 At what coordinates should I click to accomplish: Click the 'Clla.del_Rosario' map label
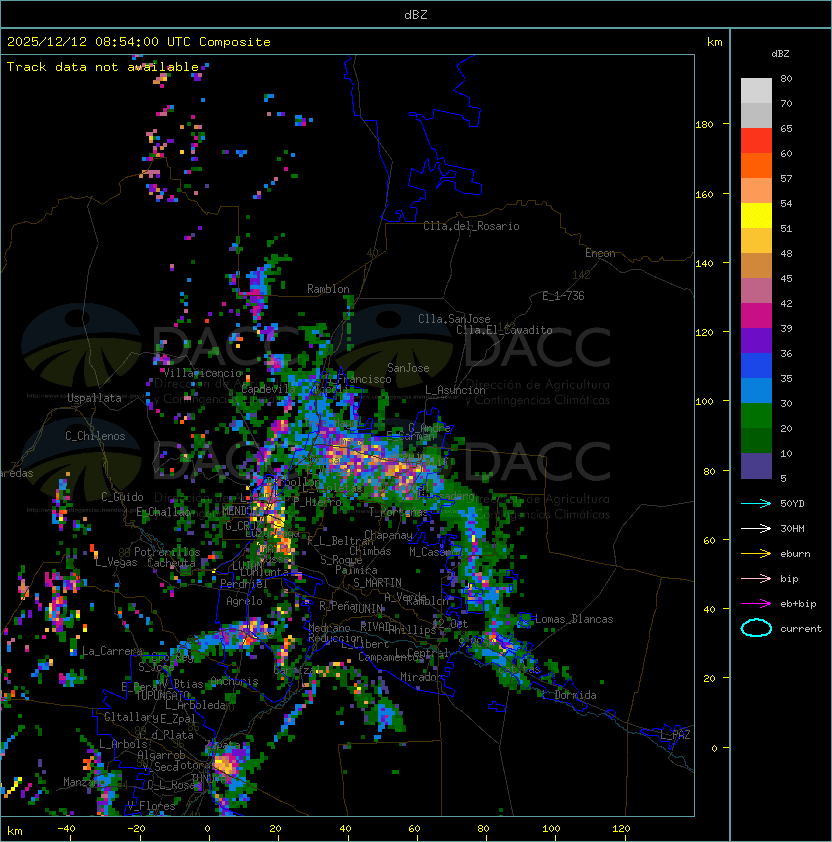(471, 226)
